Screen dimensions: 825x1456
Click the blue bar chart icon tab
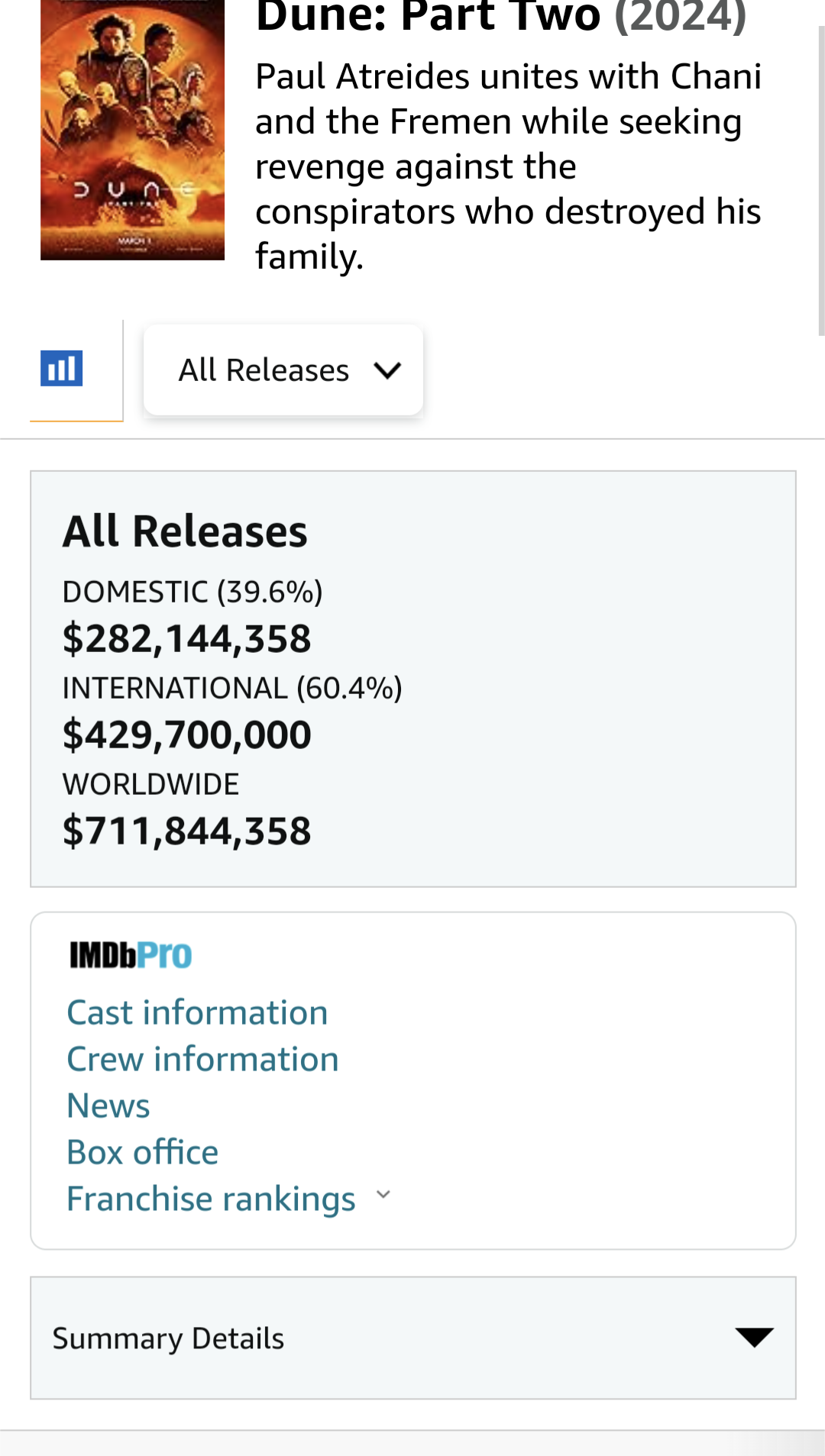61,369
